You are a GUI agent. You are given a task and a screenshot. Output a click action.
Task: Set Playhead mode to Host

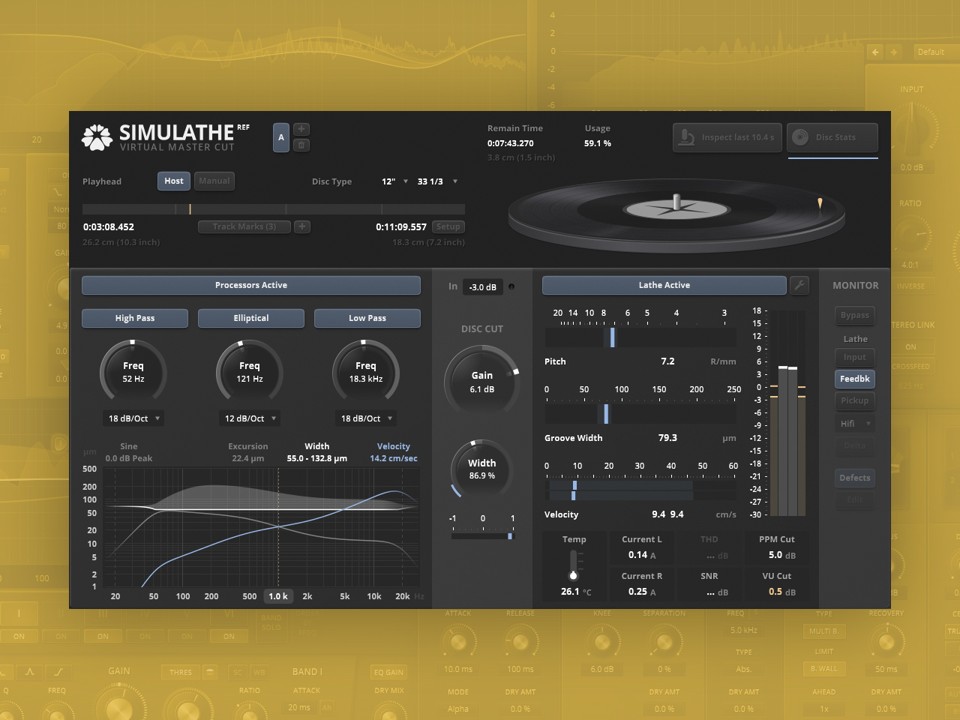[173, 181]
